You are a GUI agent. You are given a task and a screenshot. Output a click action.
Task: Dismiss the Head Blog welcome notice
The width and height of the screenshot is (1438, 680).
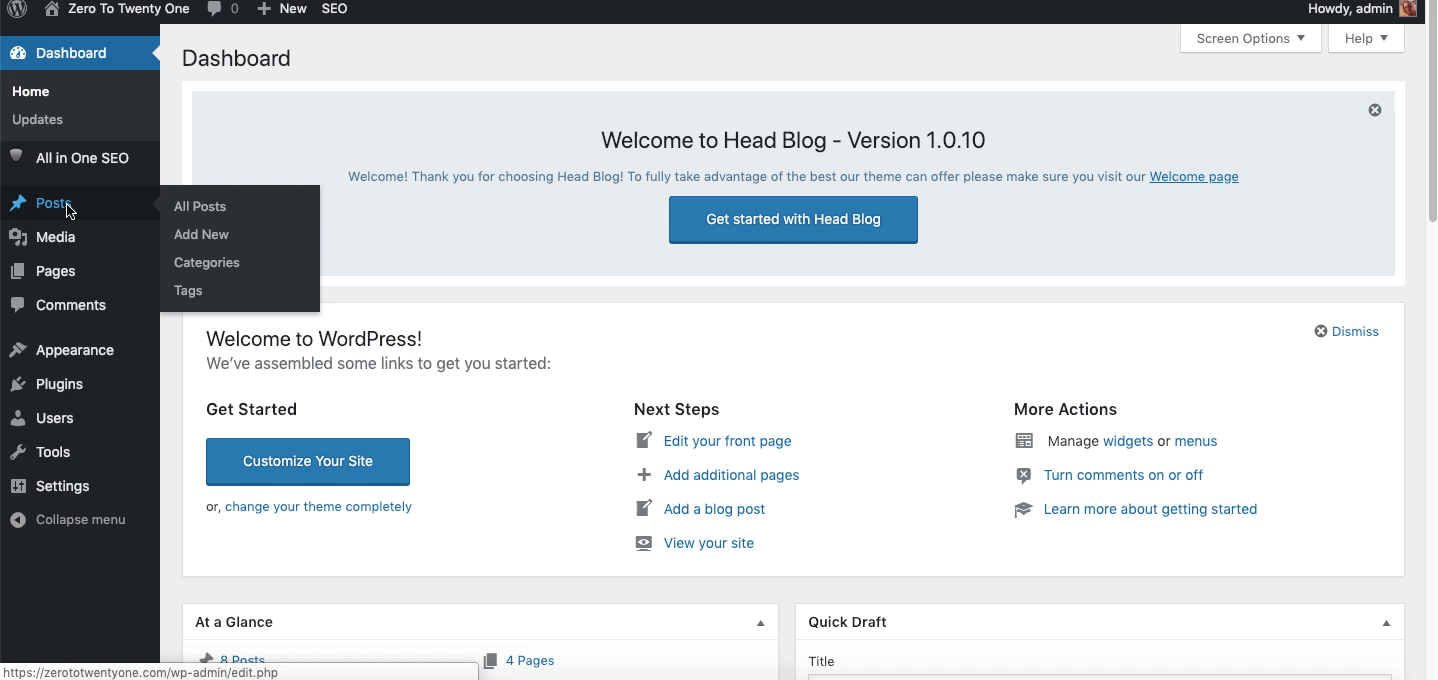(1375, 110)
